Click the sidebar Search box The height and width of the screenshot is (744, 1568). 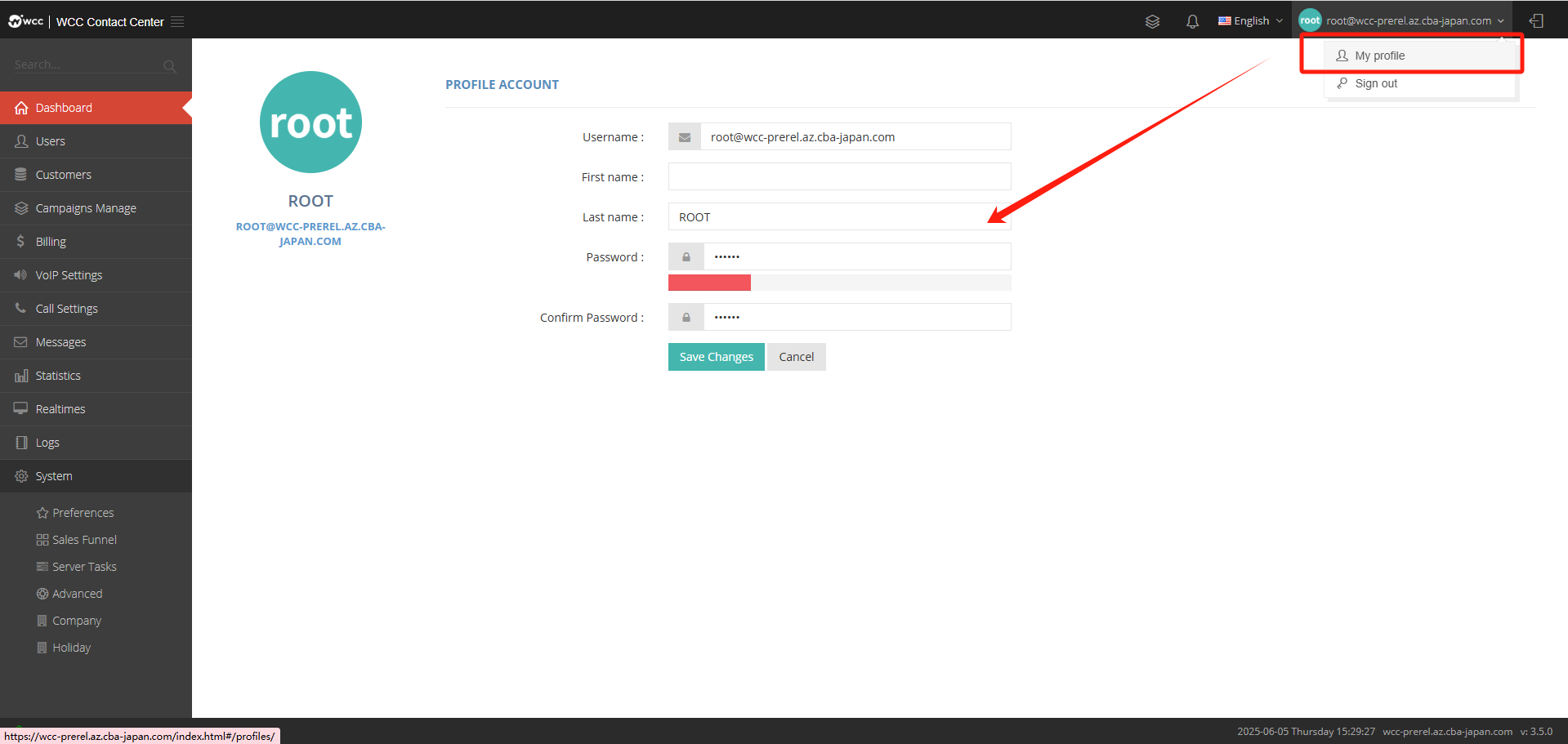[87, 65]
